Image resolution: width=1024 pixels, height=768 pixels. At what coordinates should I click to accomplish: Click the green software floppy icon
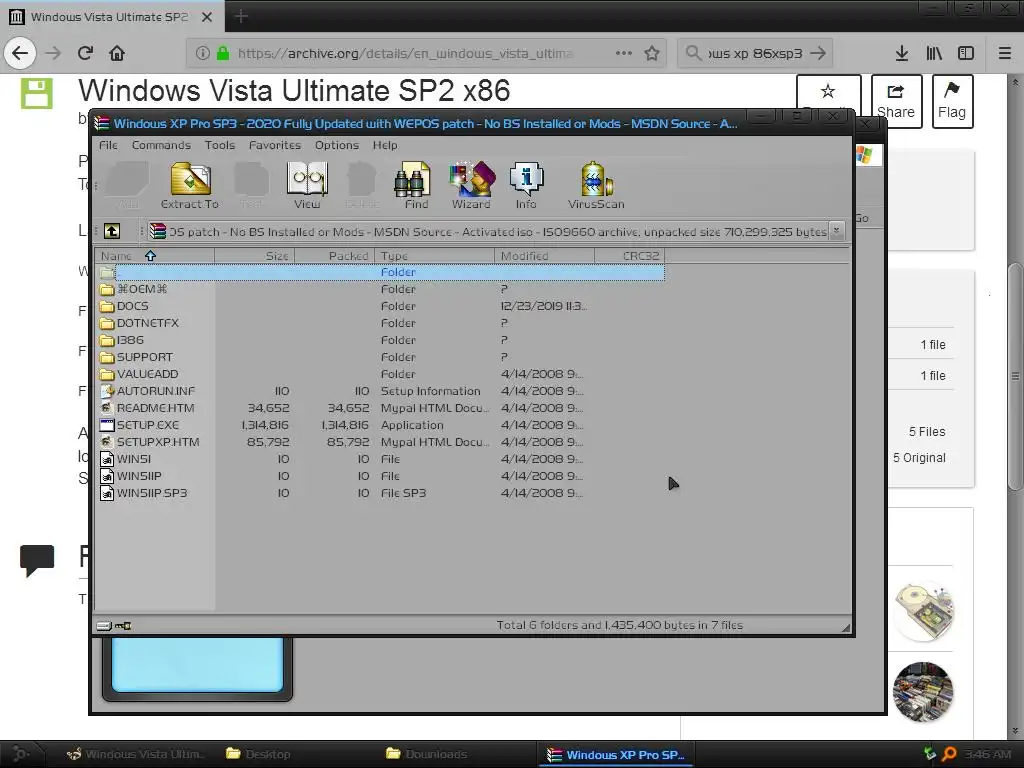tap(37, 93)
